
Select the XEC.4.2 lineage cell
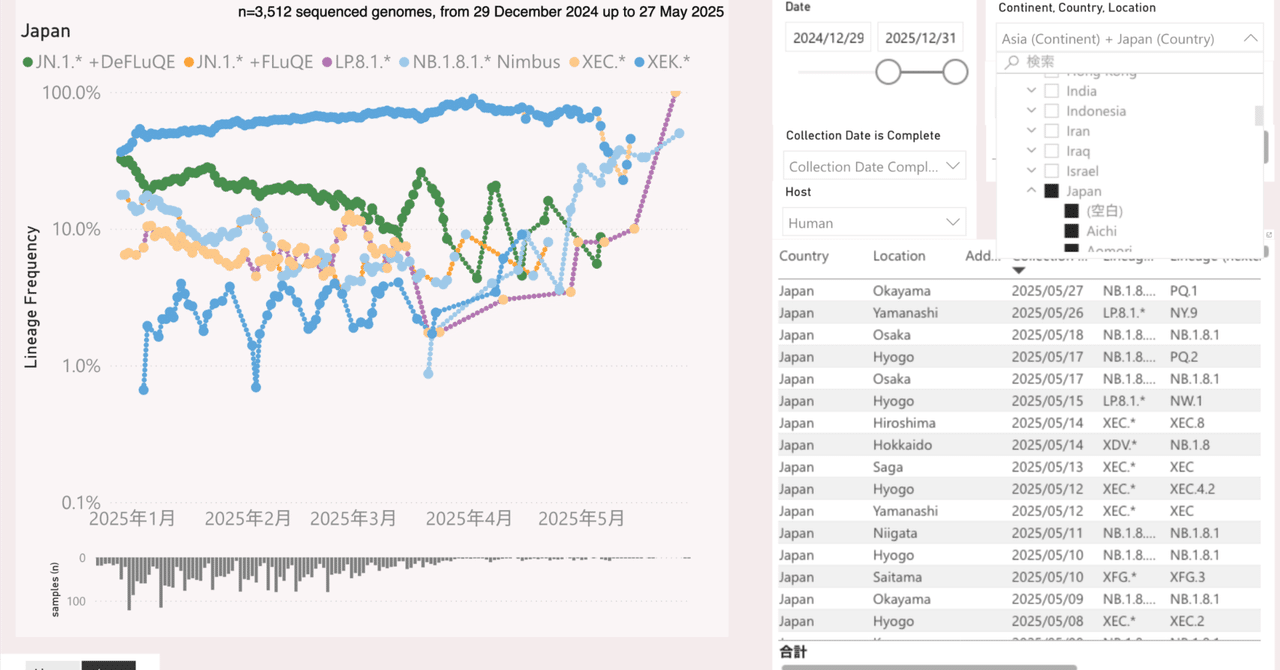[1192, 489]
